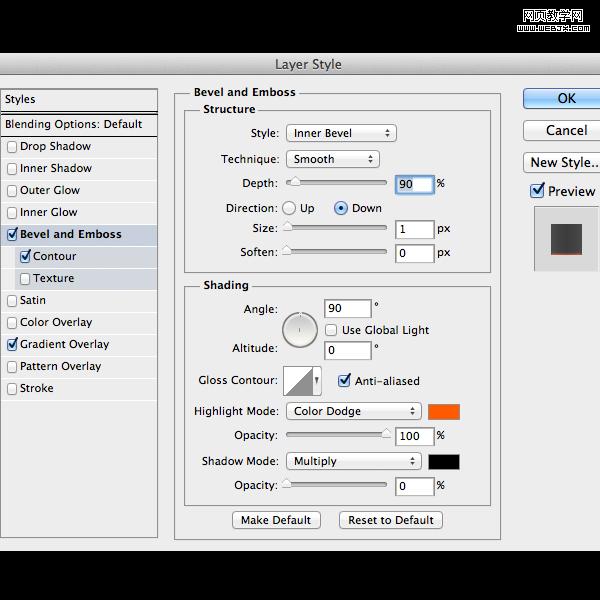Screen dimensions: 600x600
Task: Toggle the Use Global Light checkbox
Action: [x=331, y=330]
